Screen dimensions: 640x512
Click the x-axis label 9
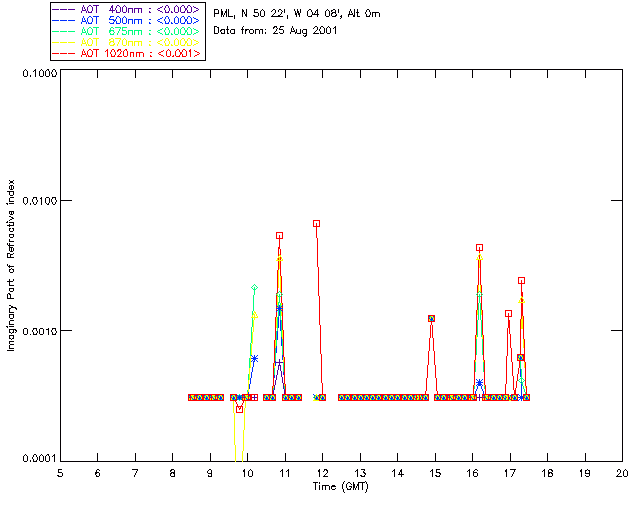(210, 473)
